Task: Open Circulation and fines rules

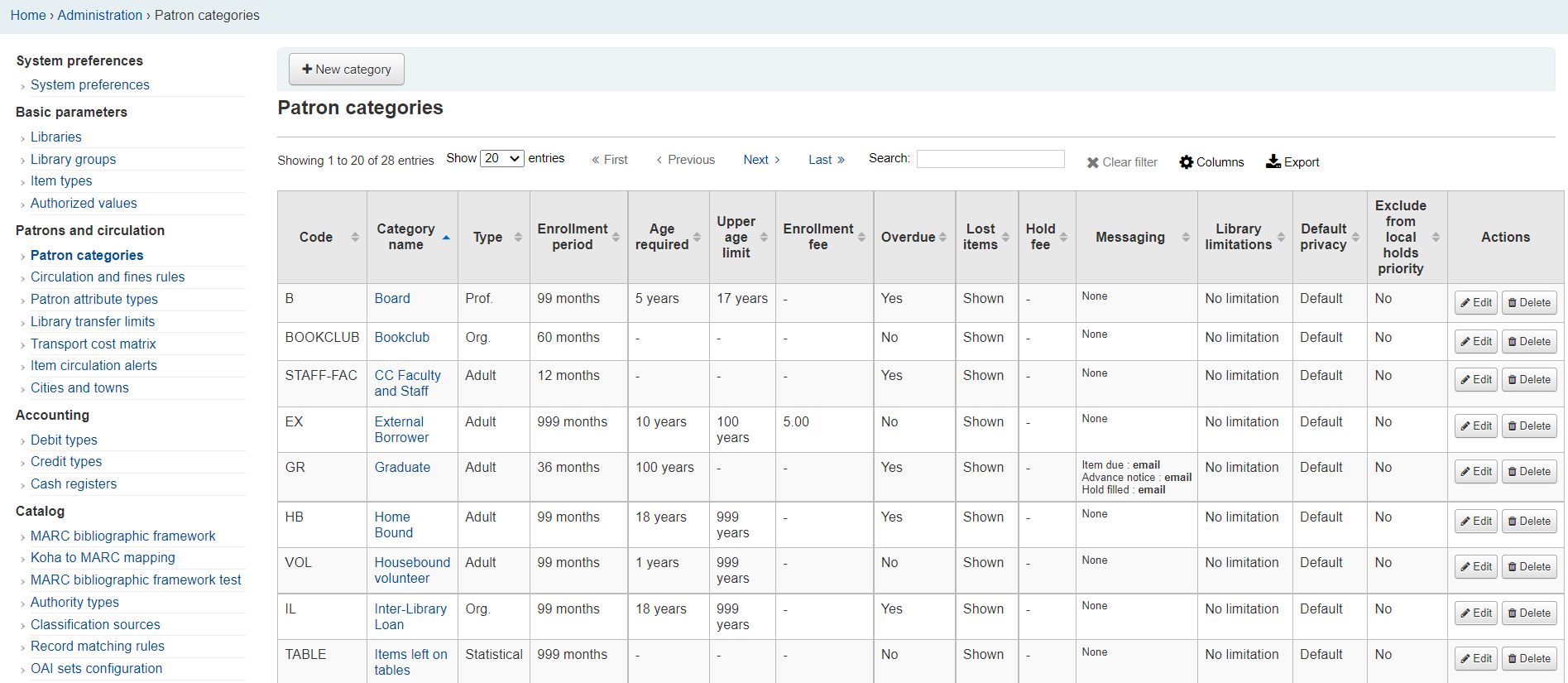Action: (x=108, y=277)
